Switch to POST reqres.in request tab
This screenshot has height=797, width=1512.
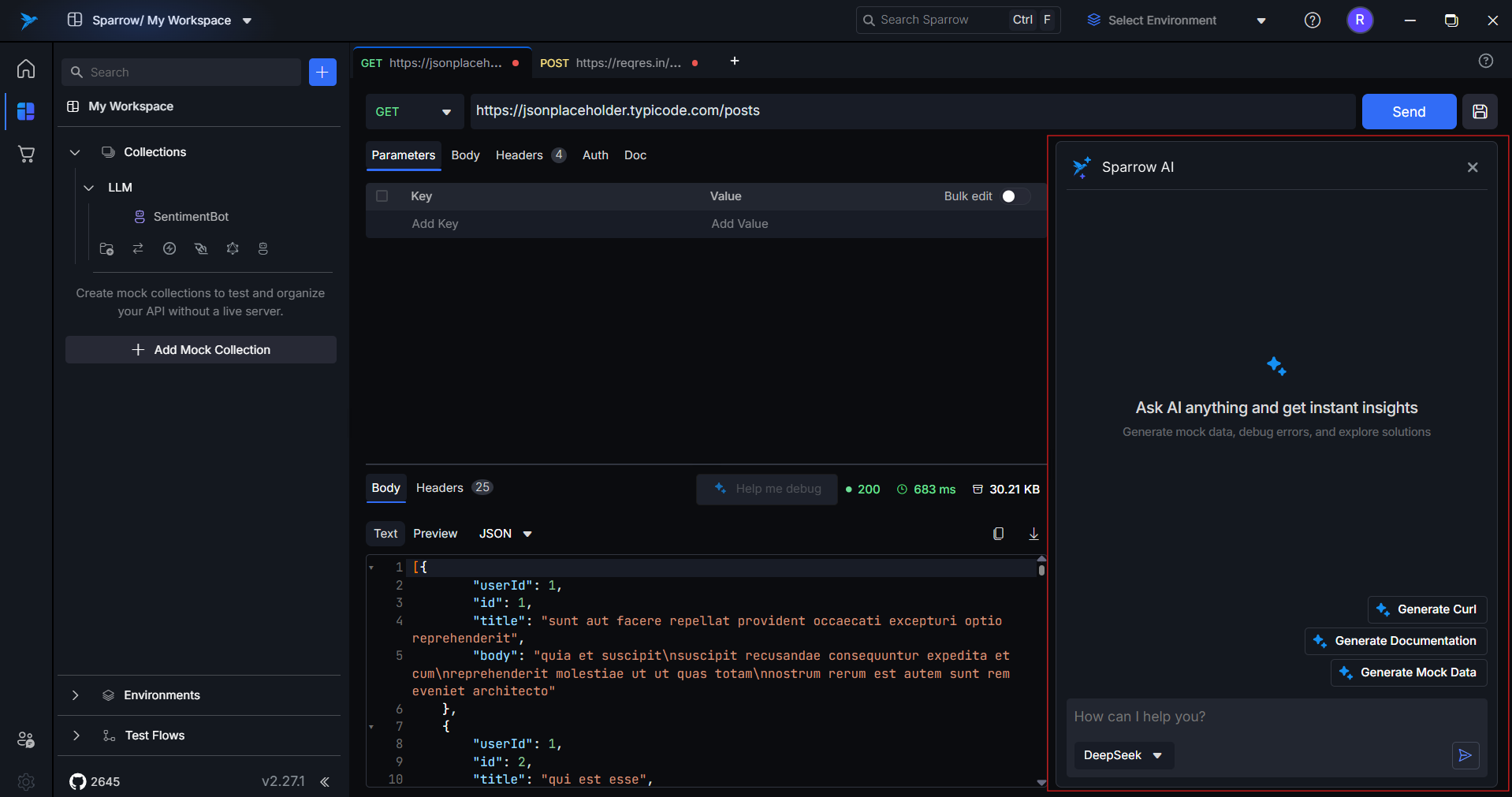point(620,63)
